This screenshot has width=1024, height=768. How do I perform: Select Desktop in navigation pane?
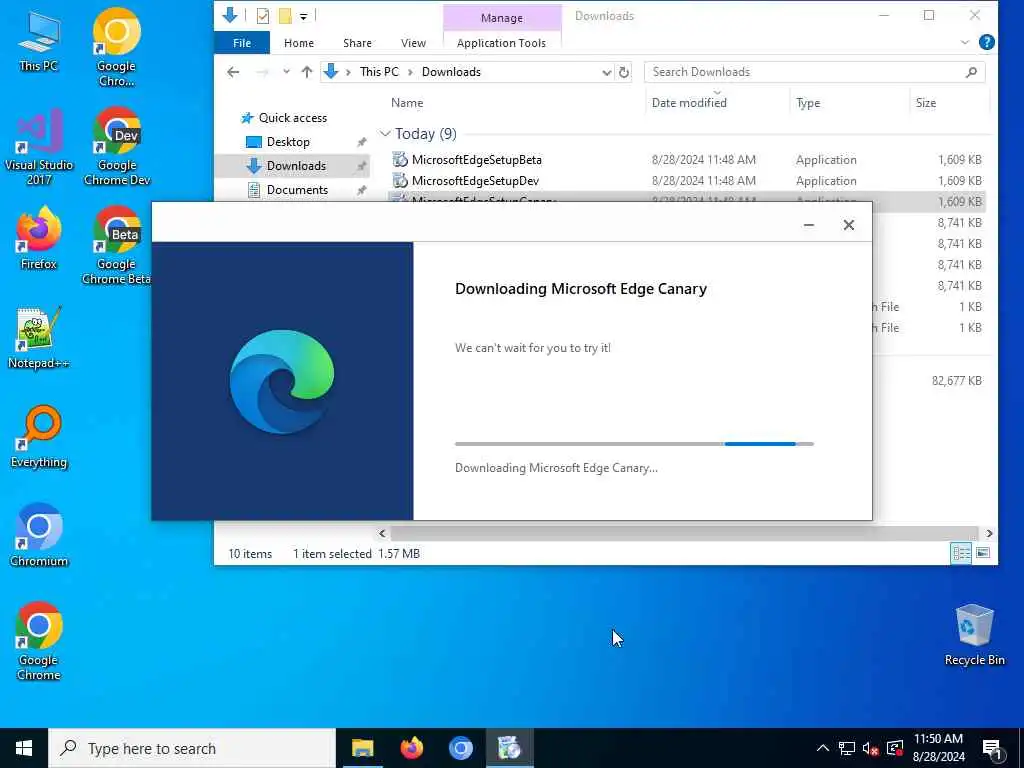point(288,142)
